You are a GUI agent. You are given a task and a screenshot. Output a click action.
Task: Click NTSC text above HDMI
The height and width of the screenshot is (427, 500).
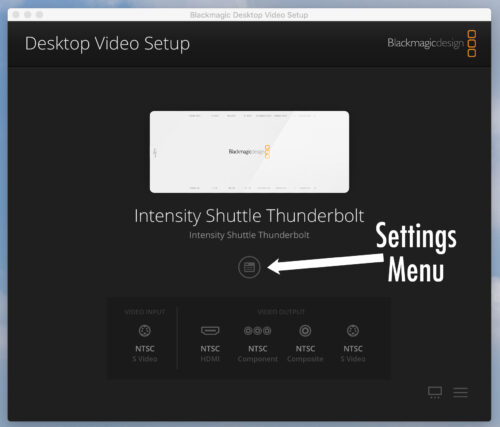coord(210,349)
